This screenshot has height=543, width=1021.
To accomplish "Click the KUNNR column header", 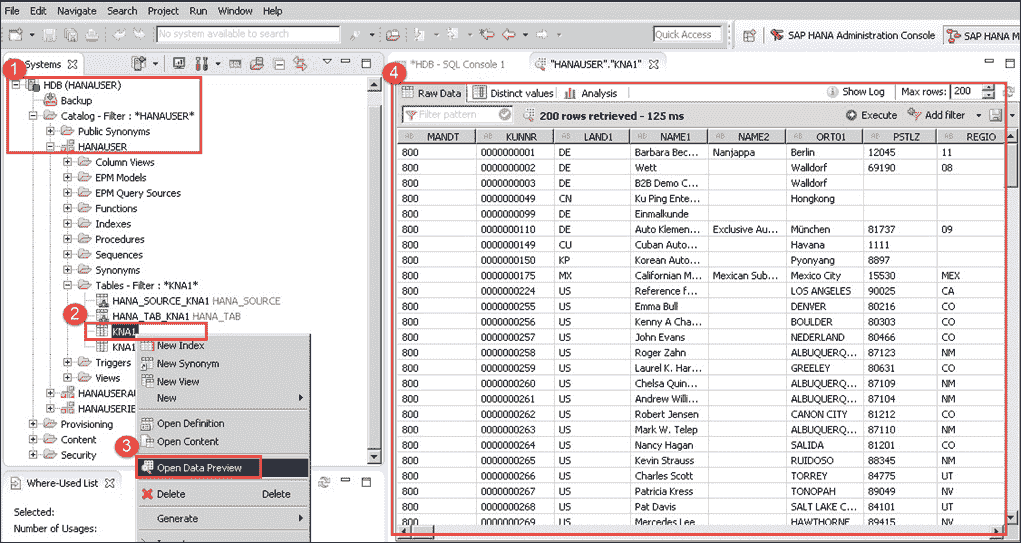I will click(x=514, y=137).
